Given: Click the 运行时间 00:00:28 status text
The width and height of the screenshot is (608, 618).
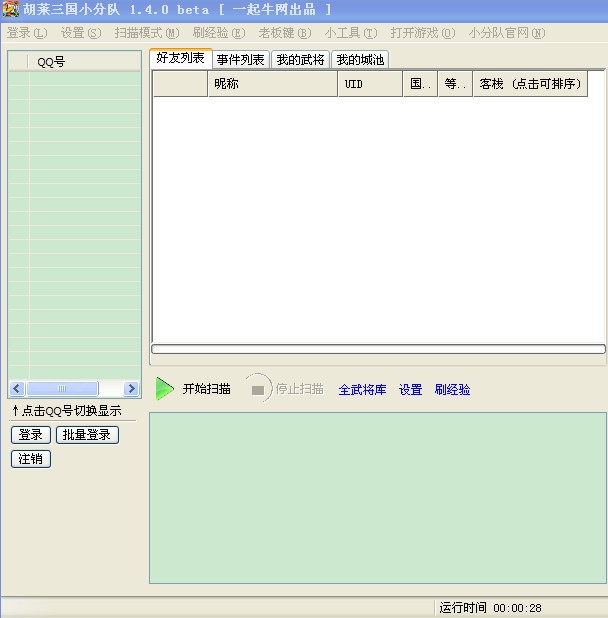Looking at the screenshot, I should pyautogui.click(x=490, y=608).
